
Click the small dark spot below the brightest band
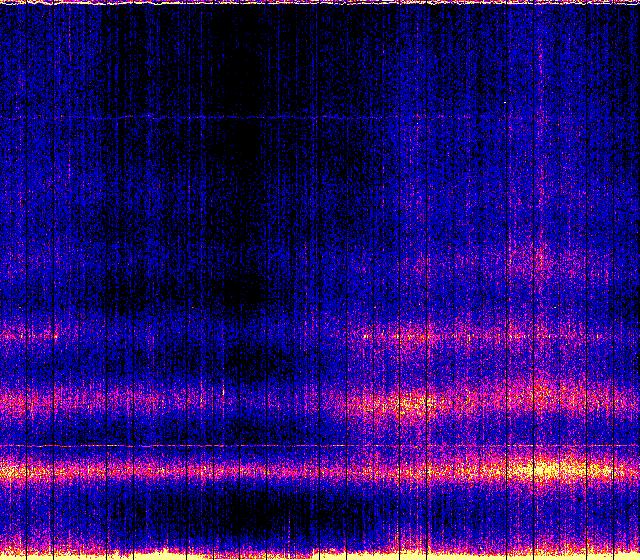[578, 496]
